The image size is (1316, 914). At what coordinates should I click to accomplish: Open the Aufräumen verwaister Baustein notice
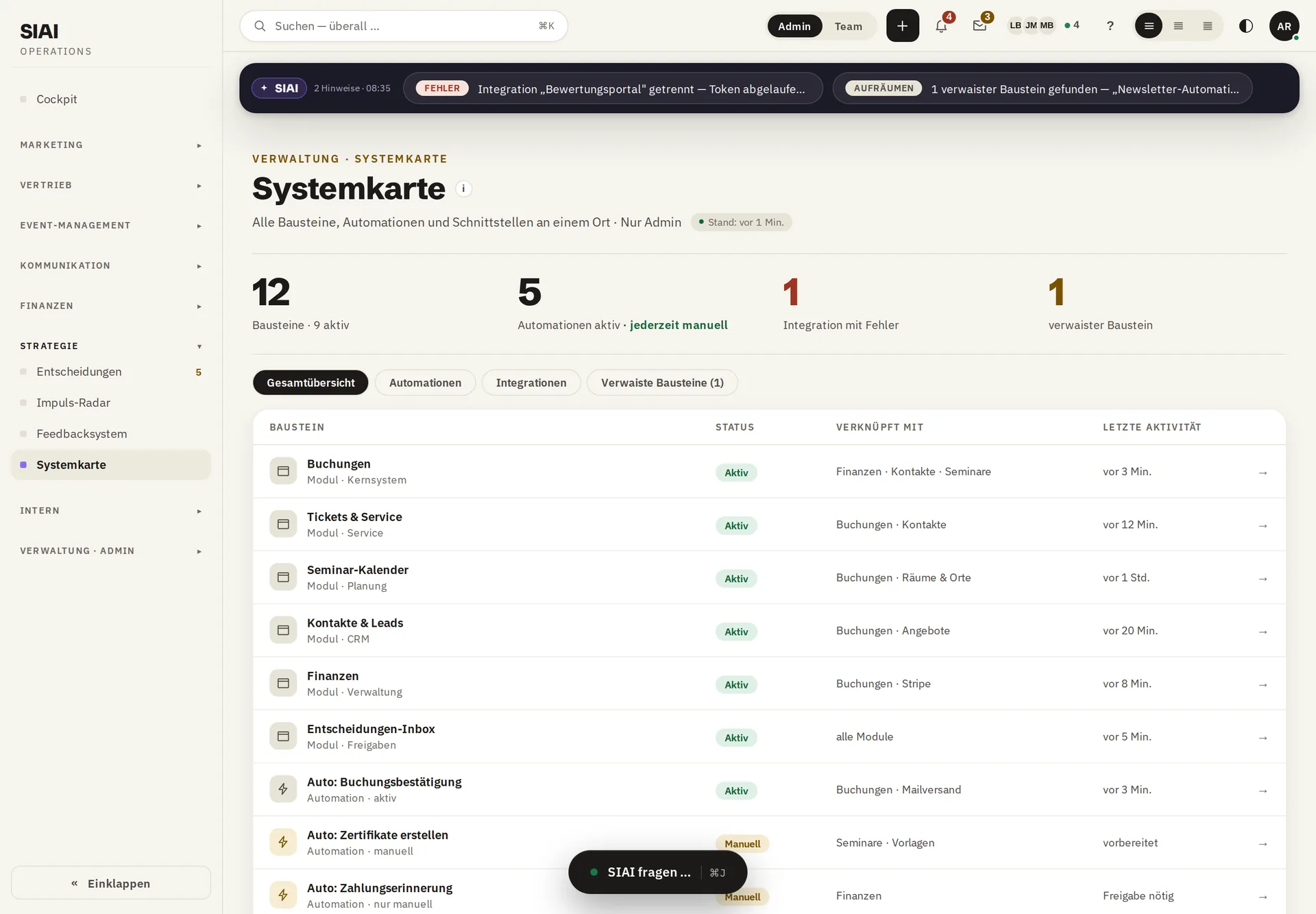1043,88
